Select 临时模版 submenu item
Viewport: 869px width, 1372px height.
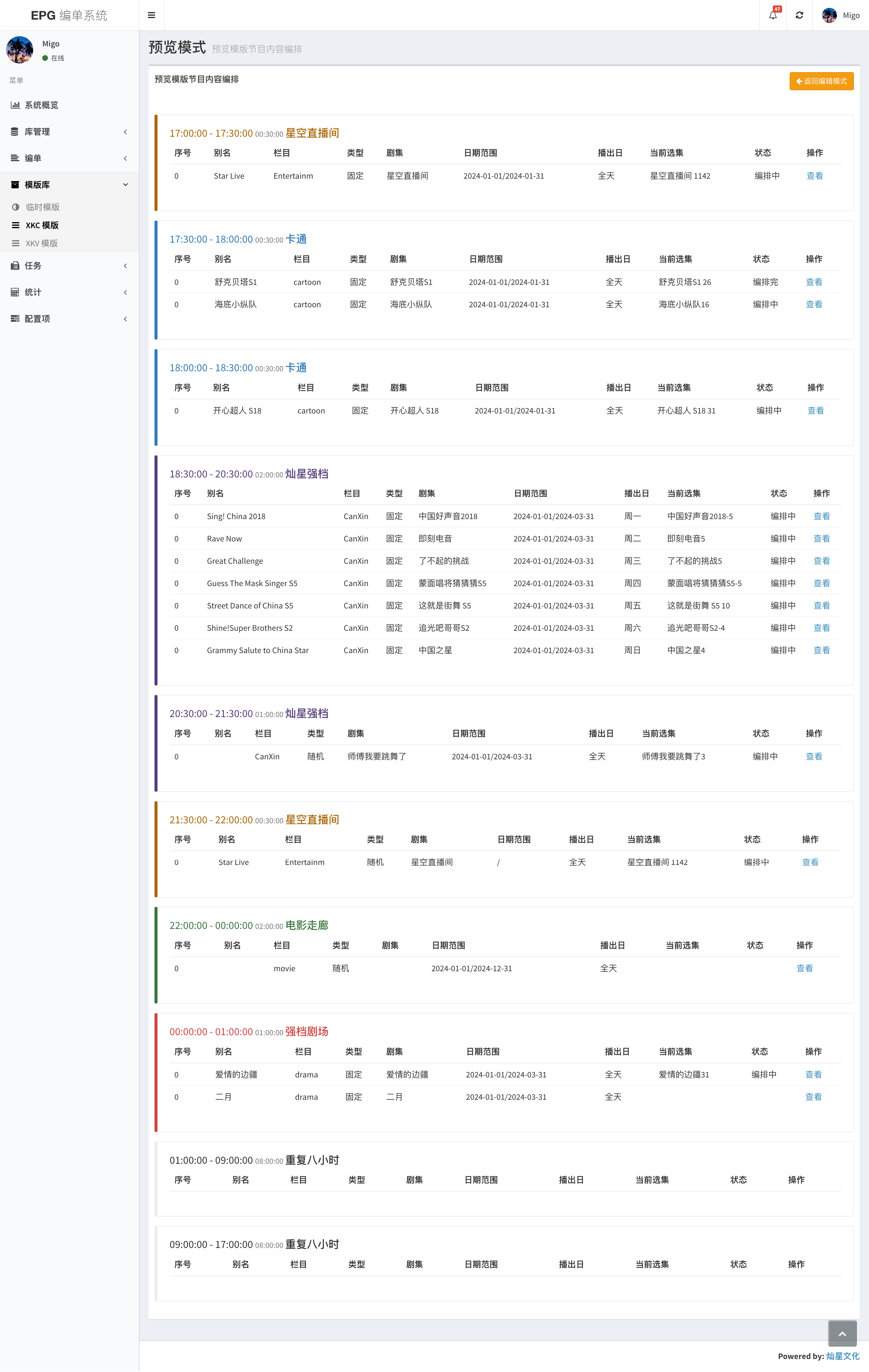(x=42, y=207)
